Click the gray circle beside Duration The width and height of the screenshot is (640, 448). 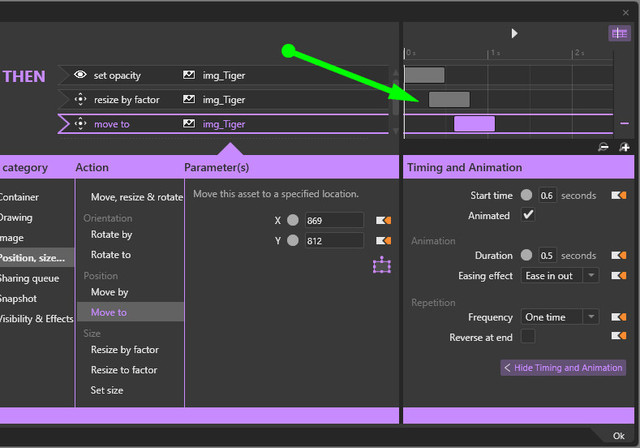pyautogui.click(x=527, y=255)
